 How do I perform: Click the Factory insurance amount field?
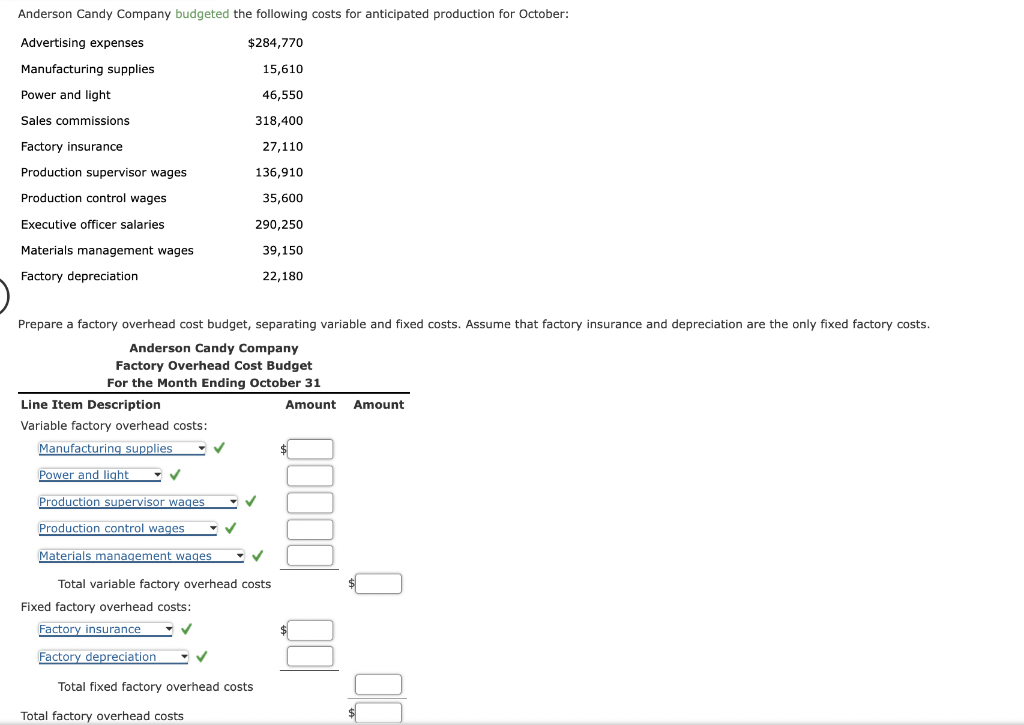[310, 630]
